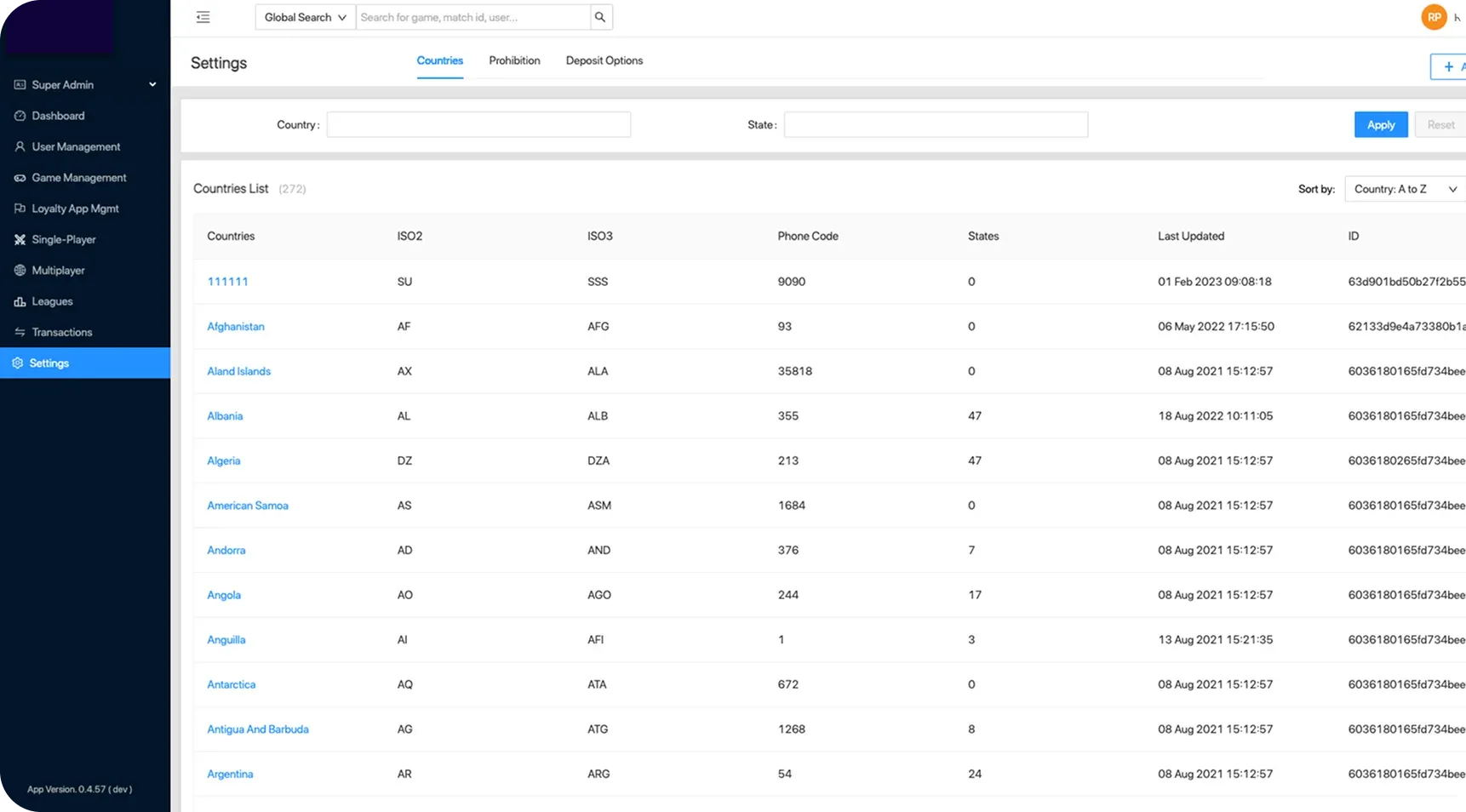Select Single-Player in the sidebar

click(x=64, y=240)
